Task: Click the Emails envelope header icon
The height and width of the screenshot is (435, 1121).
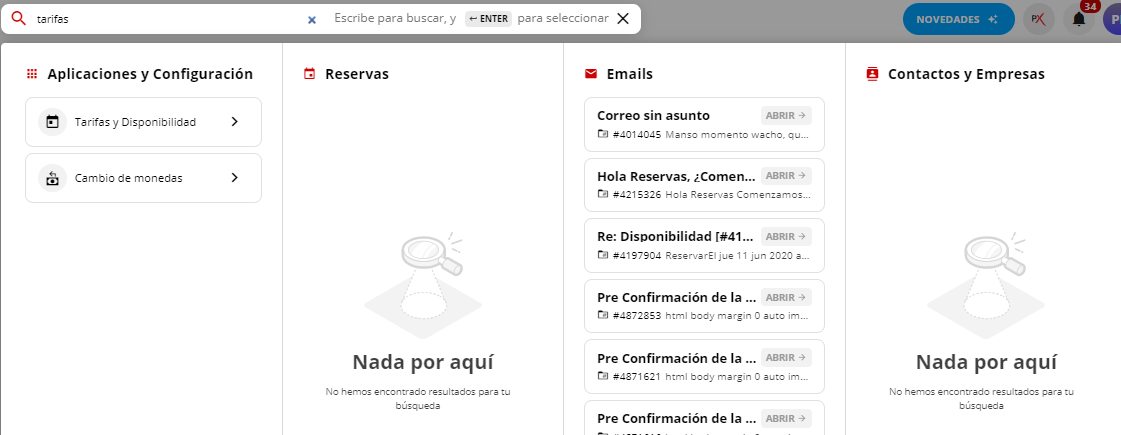Action: tap(591, 74)
